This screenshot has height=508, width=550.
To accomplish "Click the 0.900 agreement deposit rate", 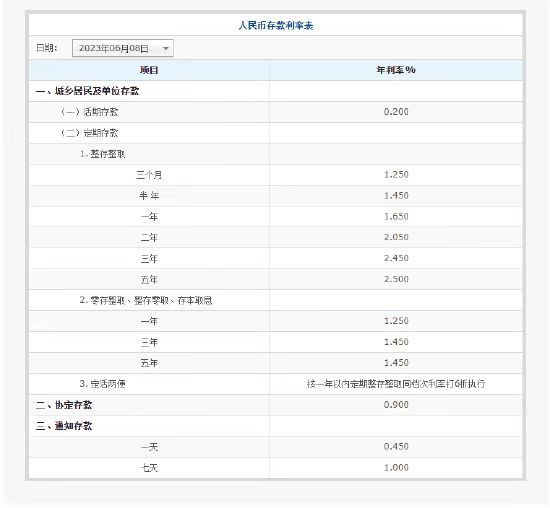I will [x=396, y=405].
